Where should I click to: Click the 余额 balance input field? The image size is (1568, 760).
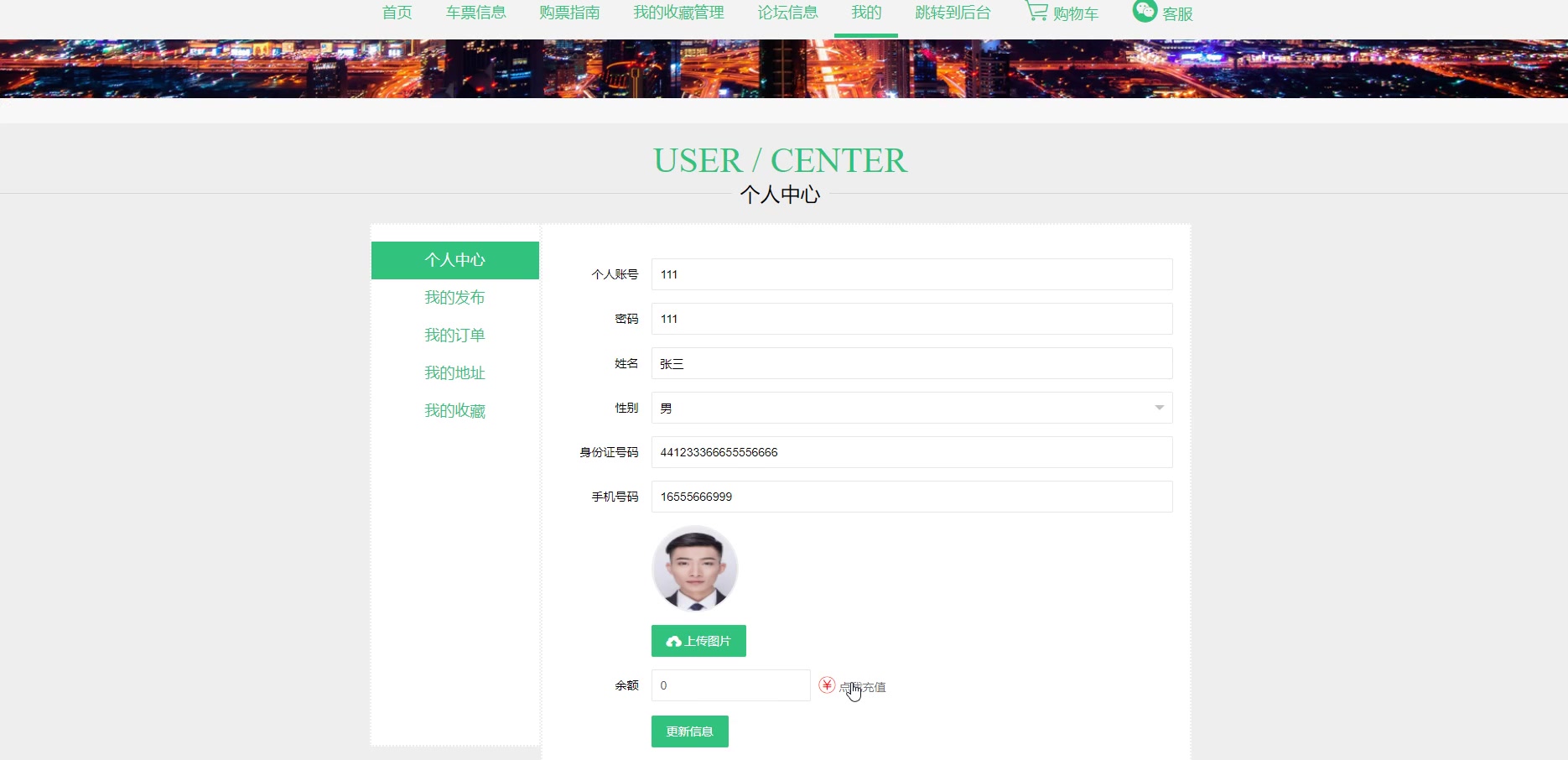[730, 685]
